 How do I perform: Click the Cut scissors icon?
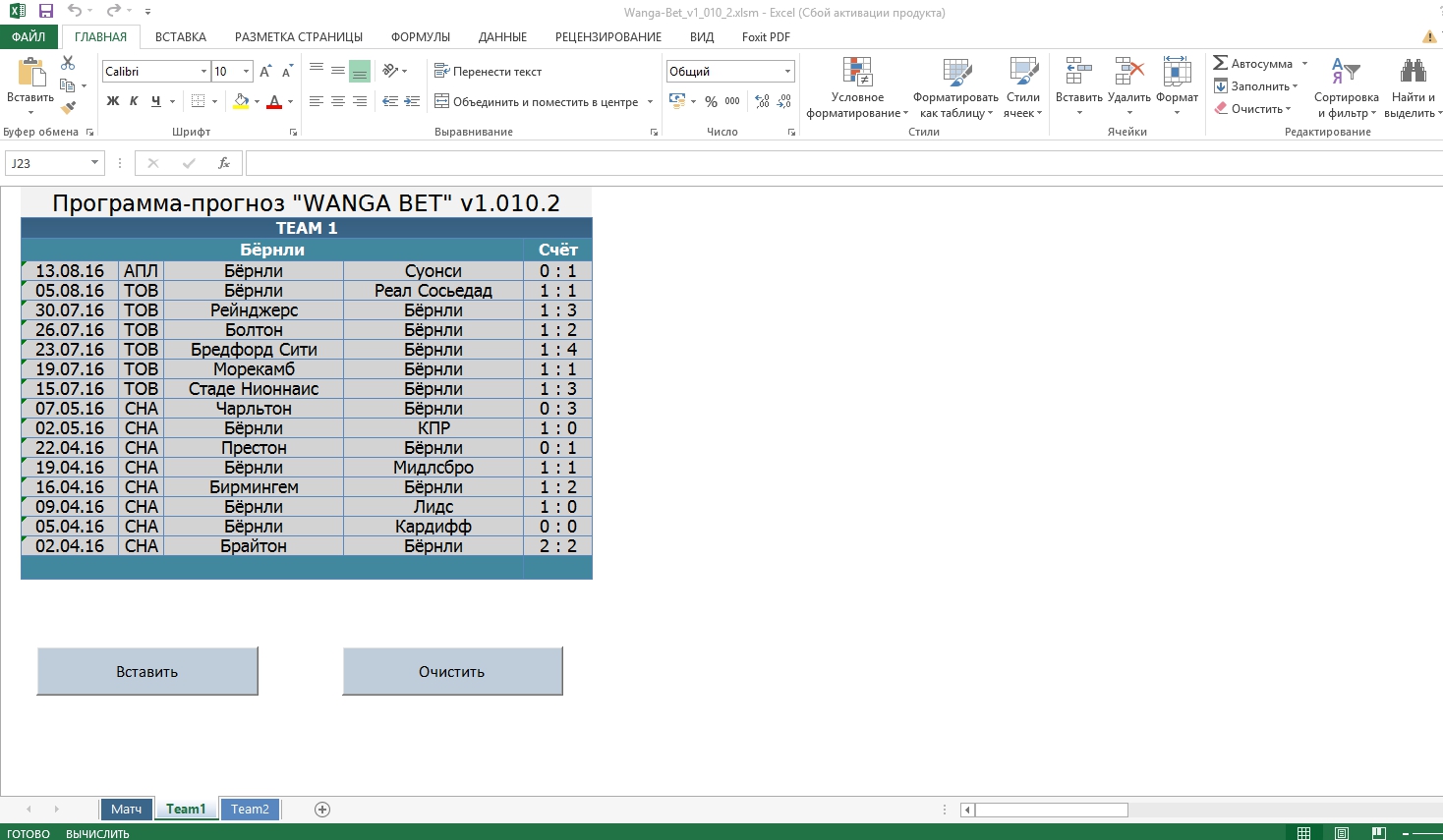click(x=68, y=63)
